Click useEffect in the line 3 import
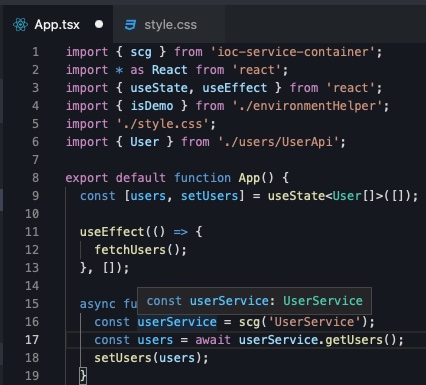426x385 pixels. click(235, 88)
